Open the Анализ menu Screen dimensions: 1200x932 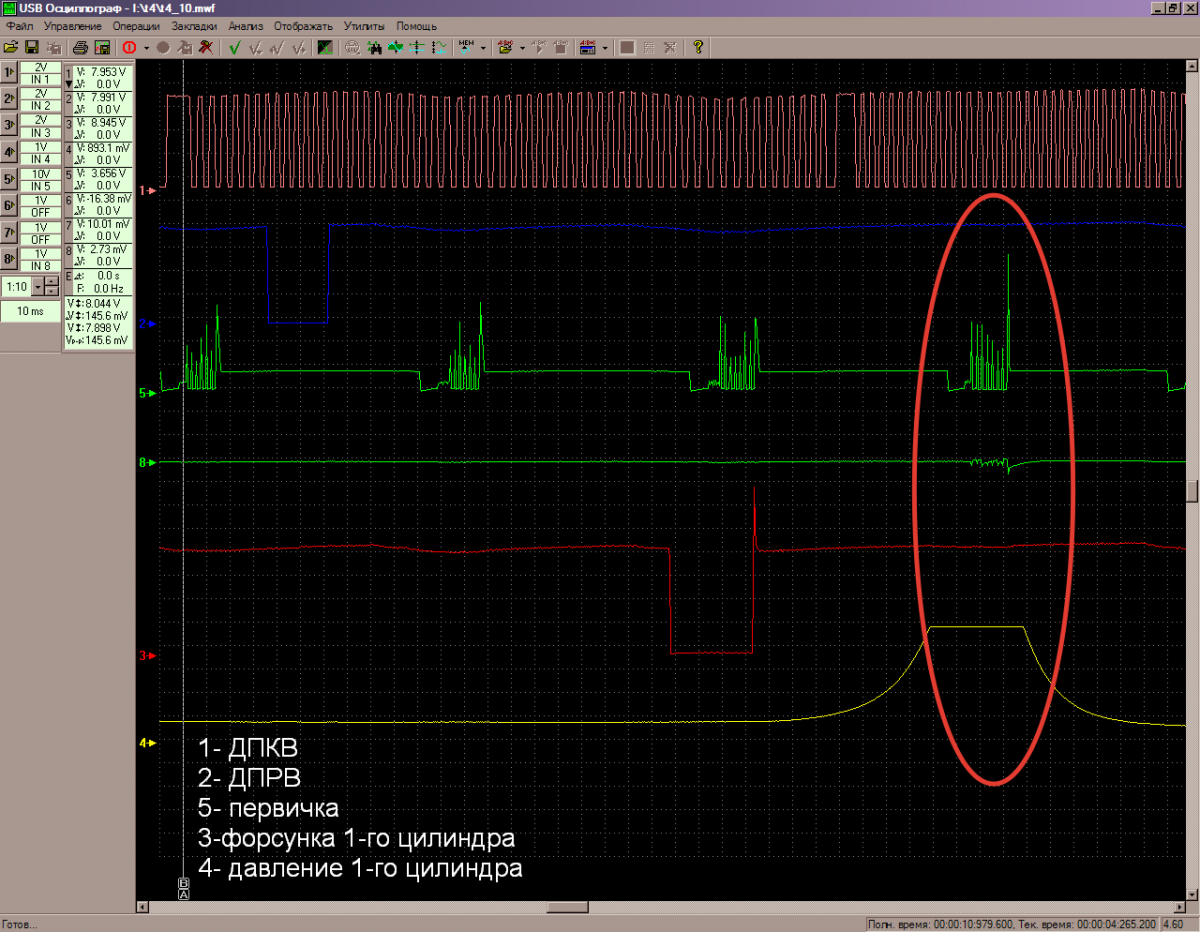(246, 25)
